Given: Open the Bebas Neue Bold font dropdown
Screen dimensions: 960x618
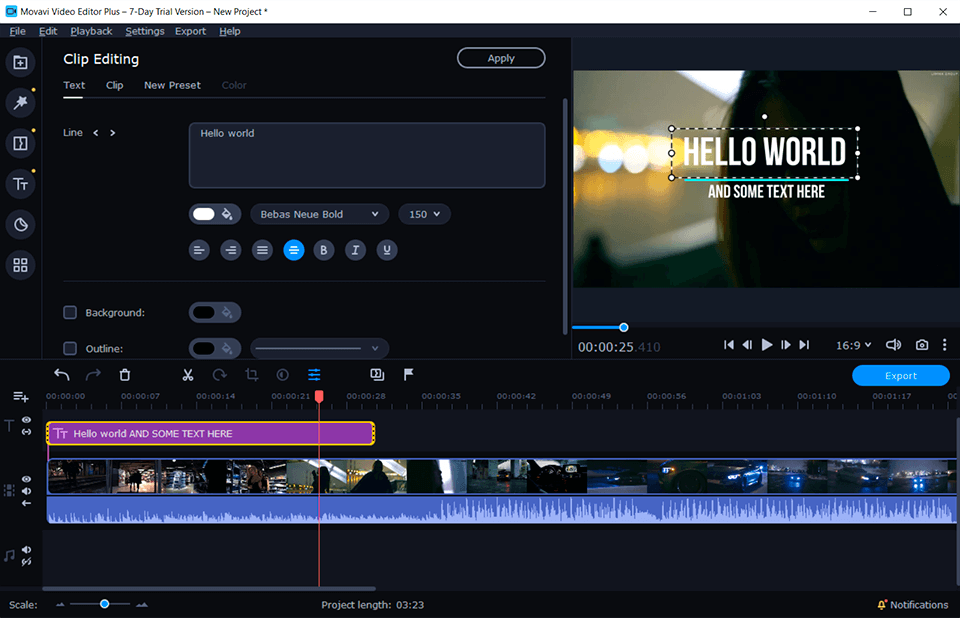Looking at the screenshot, I should pyautogui.click(x=319, y=213).
